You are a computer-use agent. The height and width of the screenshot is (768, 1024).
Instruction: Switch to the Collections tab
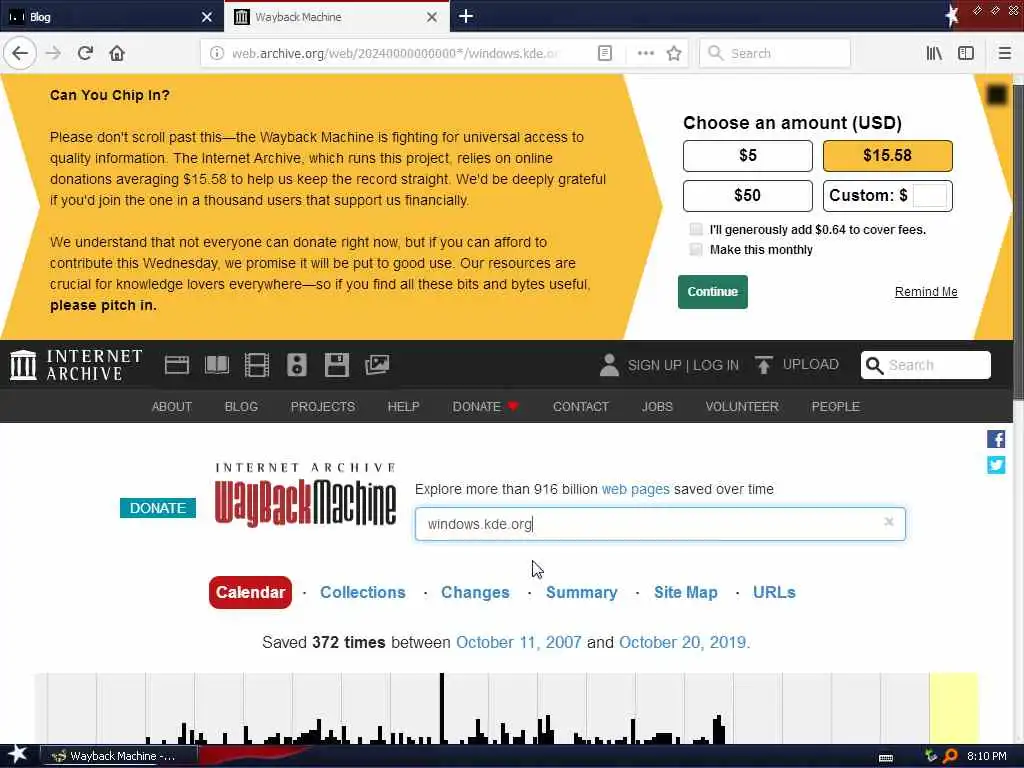tap(362, 592)
